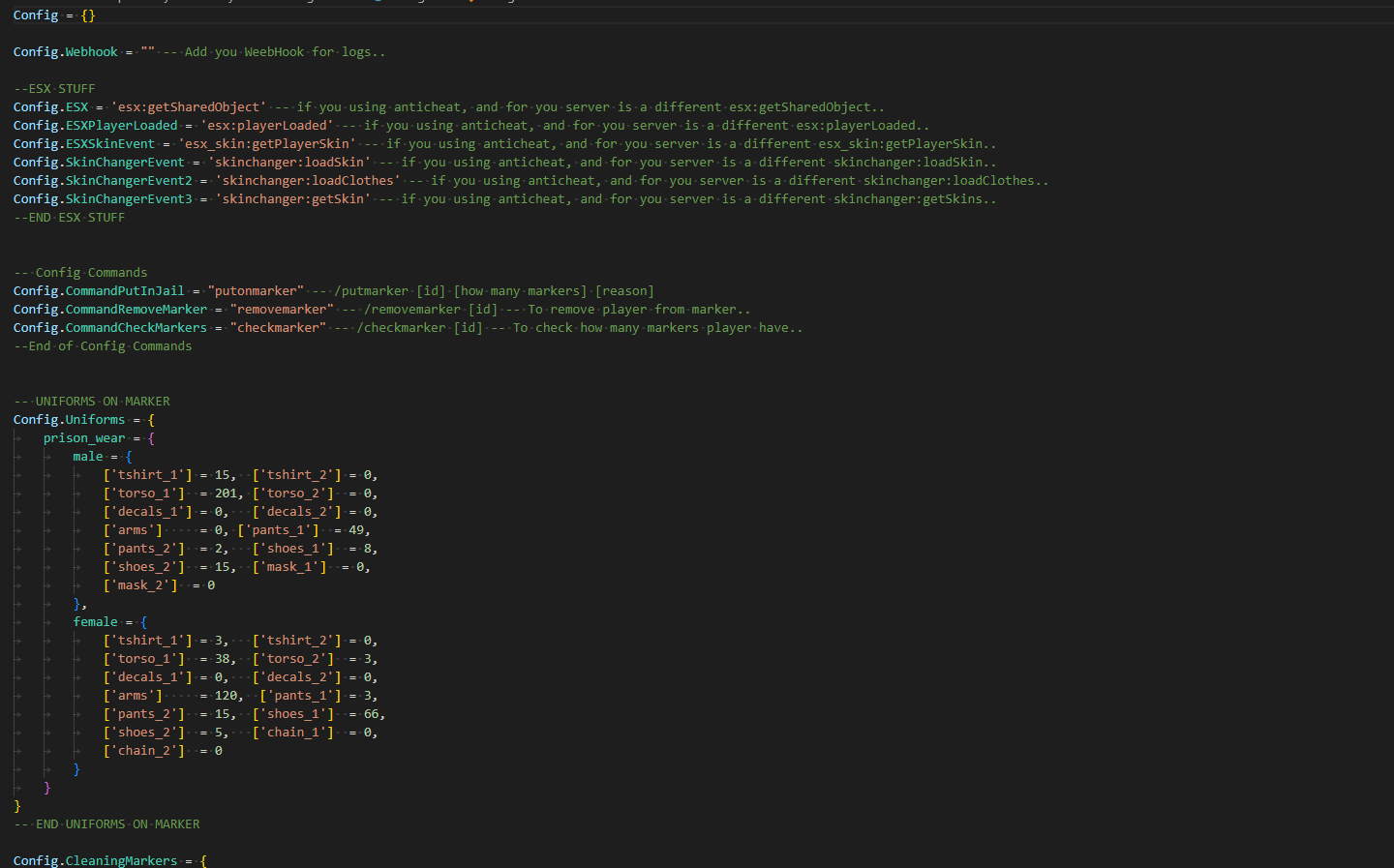Click the male pants_1 value 49
Viewport: 1394px width, 868px height.
(356, 530)
